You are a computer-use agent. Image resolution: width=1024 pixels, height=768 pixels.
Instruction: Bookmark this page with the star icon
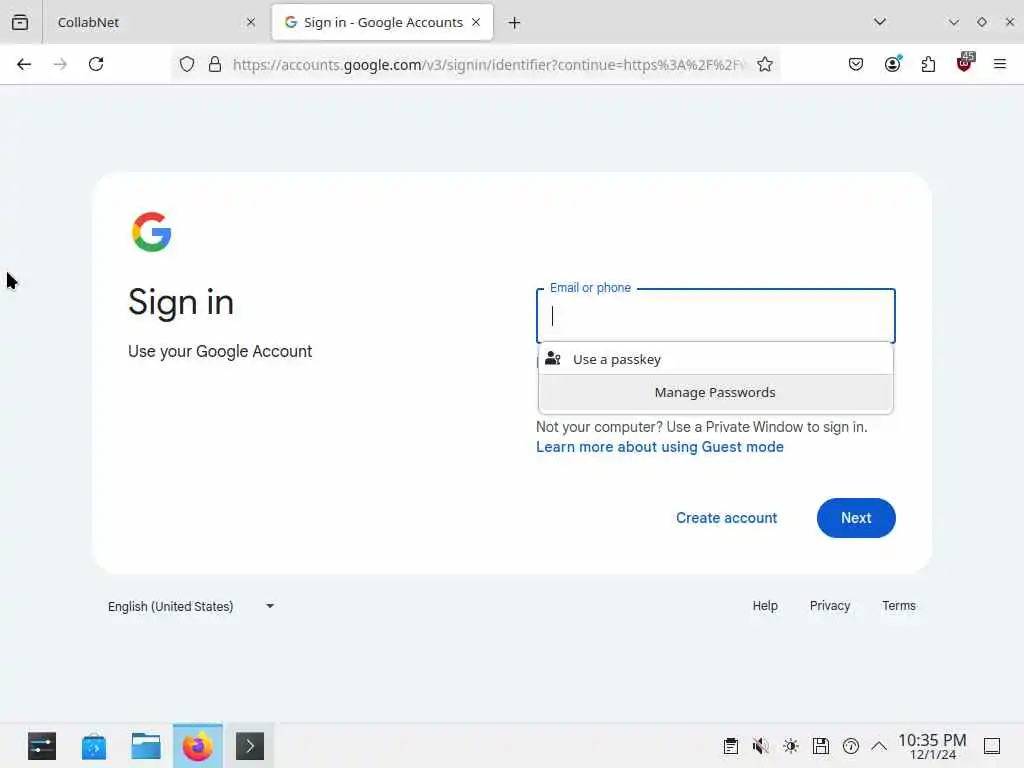765,64
